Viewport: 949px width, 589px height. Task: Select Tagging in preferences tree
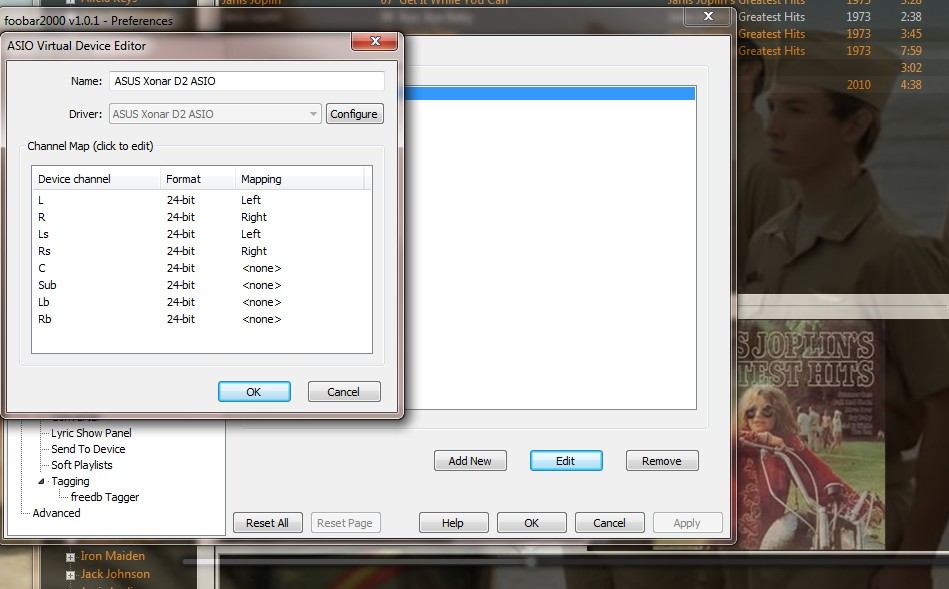tap(70, 481)
